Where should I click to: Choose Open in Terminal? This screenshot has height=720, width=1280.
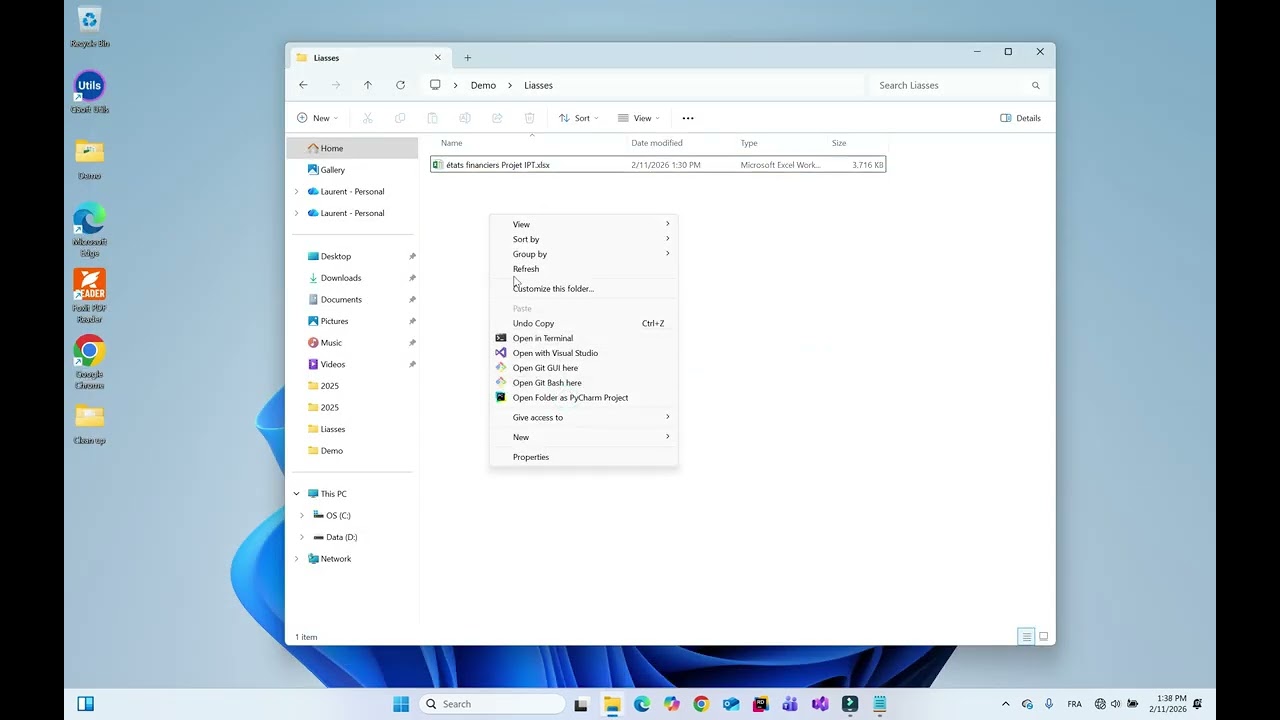coord(583,338)
